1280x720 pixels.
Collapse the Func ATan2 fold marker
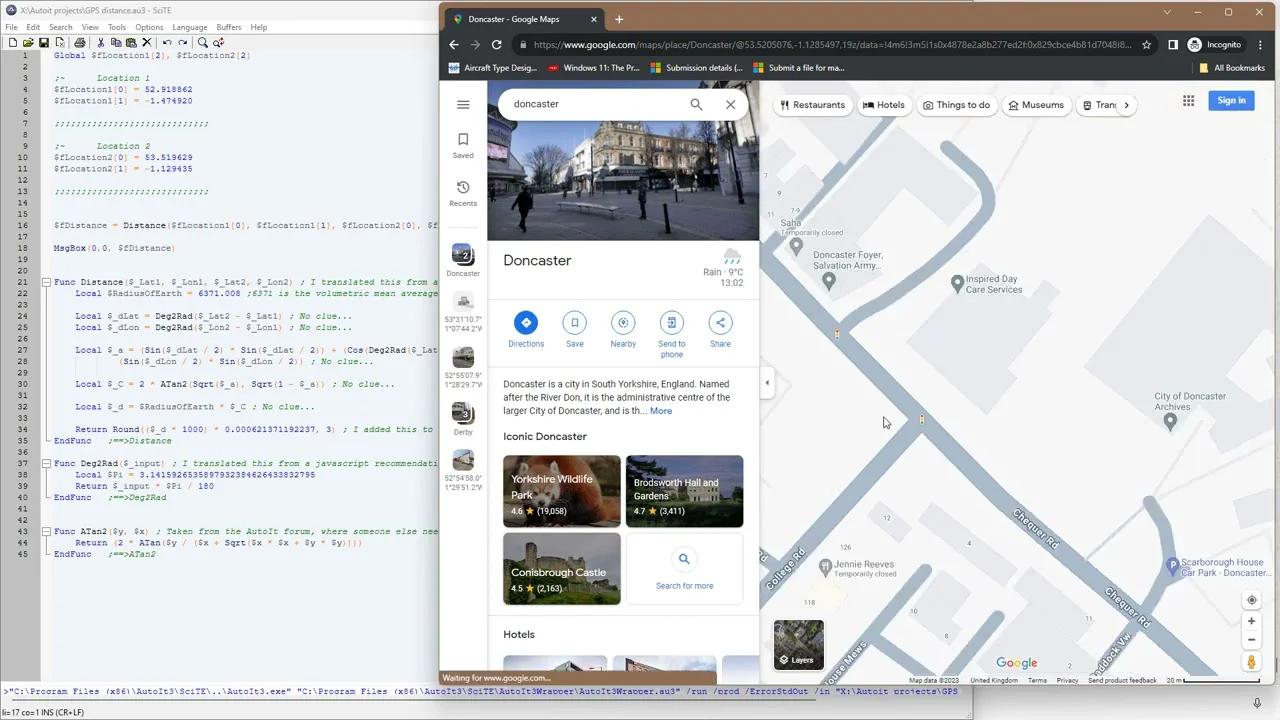coord(46,532)
